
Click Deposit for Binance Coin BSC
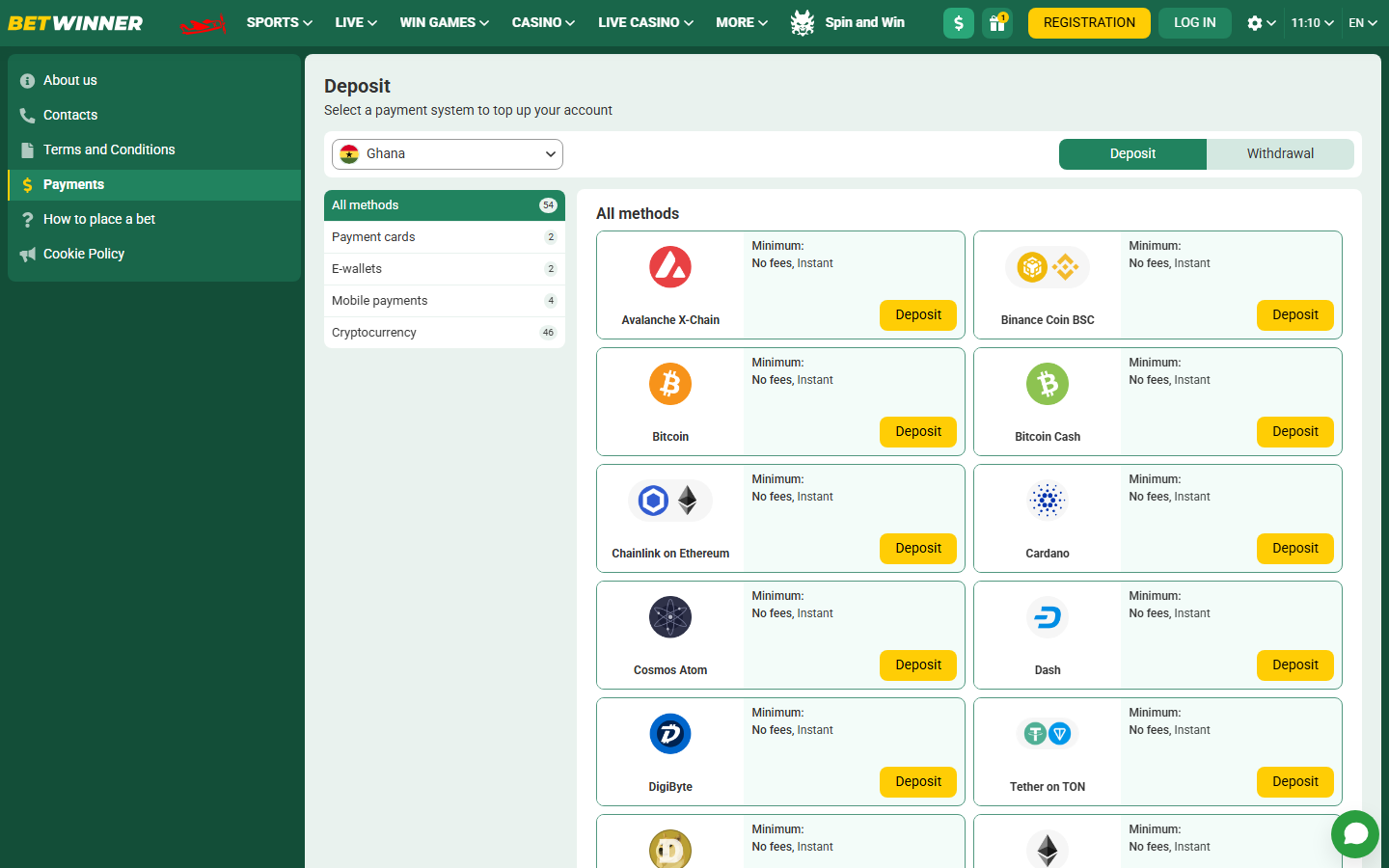tap(1295, 315)
